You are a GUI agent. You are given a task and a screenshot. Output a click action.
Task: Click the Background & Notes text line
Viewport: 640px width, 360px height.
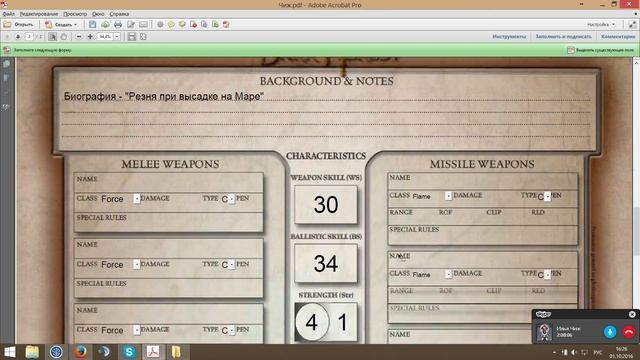coord(327,96)
